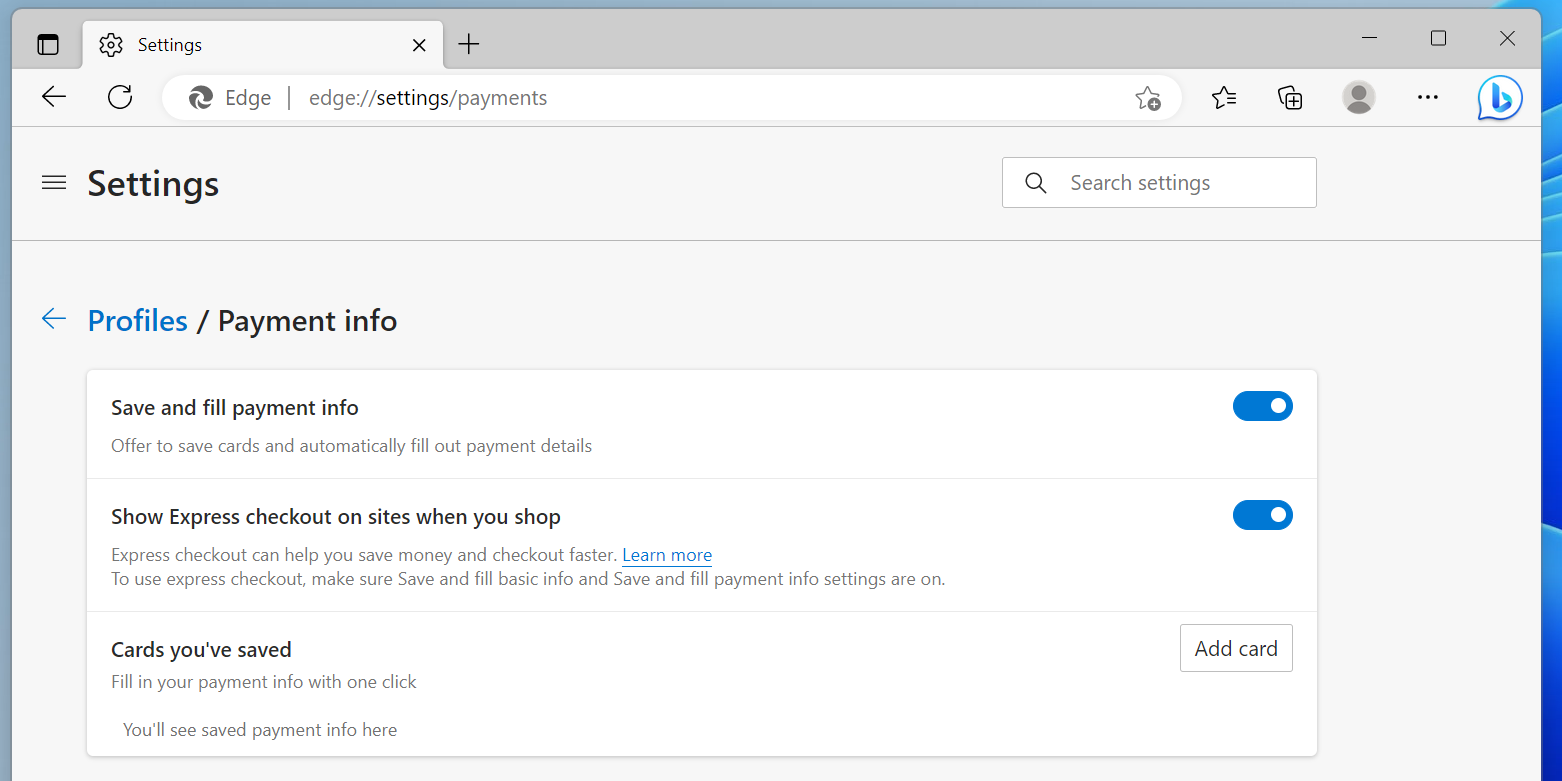Go back using the browser back arrow
Screen dimensions: 1562x781
[x=54, y=97]
